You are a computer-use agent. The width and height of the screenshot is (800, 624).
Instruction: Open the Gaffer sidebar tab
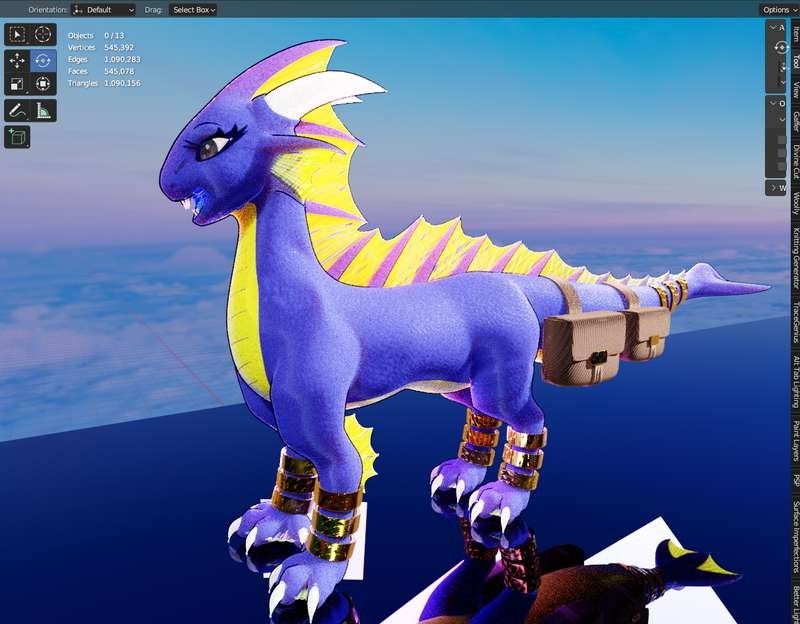coord(795,122)
